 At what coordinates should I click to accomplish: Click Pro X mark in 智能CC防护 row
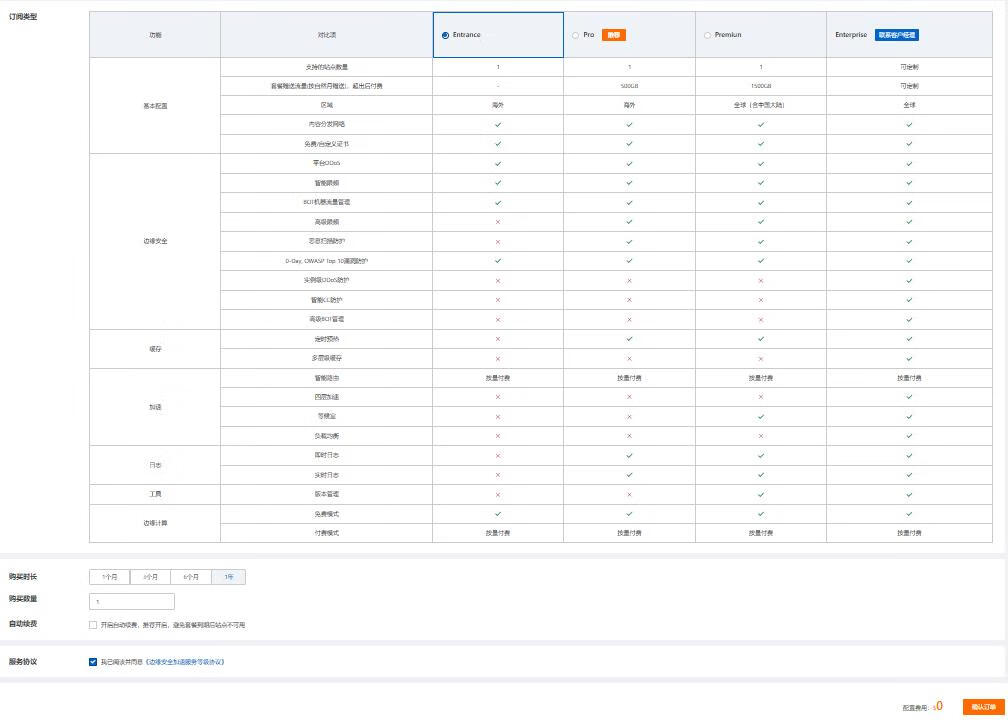coord(629,300)
